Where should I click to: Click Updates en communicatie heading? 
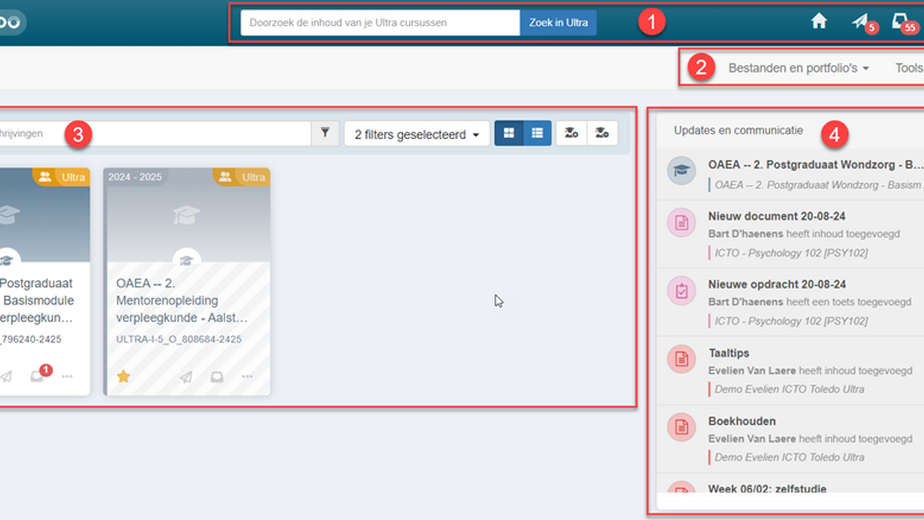(x=738, y=130)
